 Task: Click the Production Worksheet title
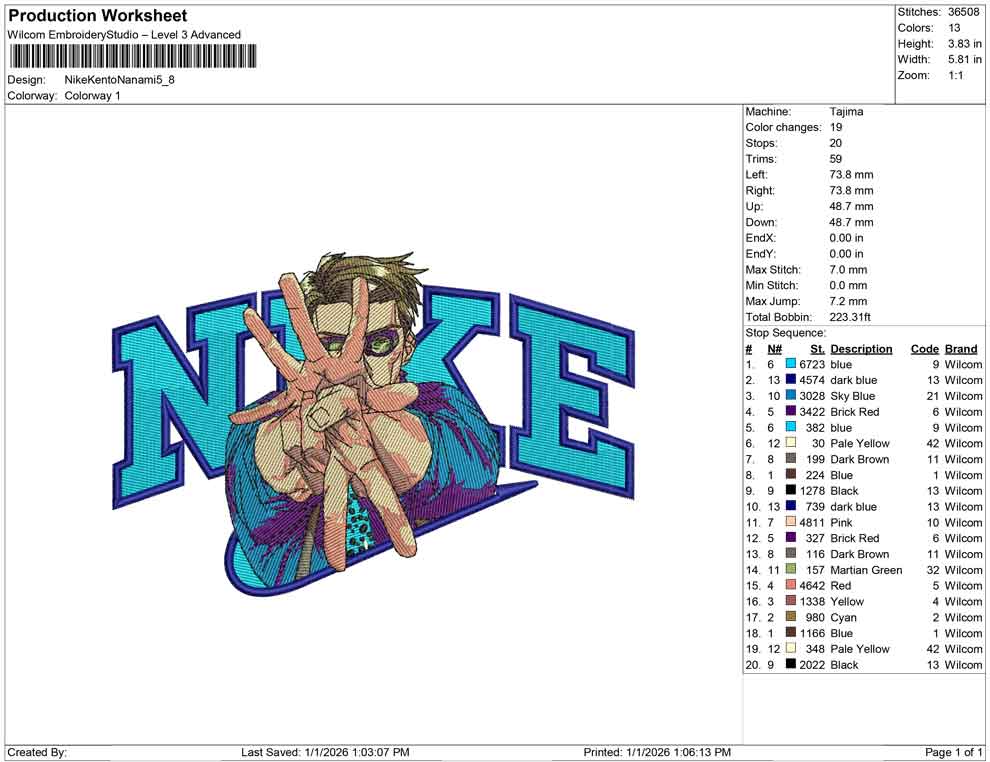97,16
